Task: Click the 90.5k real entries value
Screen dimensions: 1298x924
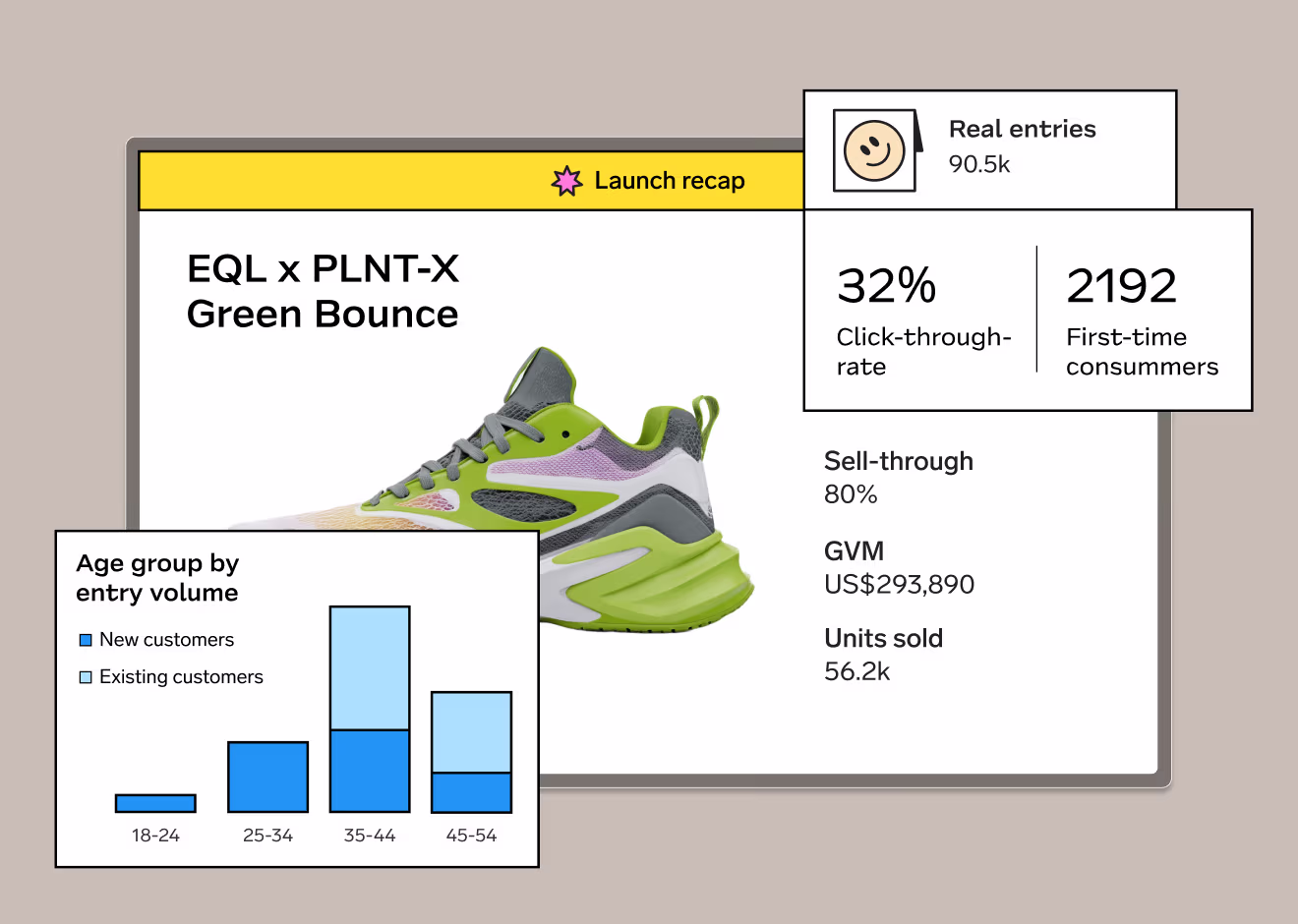Action: pos(979,164)
